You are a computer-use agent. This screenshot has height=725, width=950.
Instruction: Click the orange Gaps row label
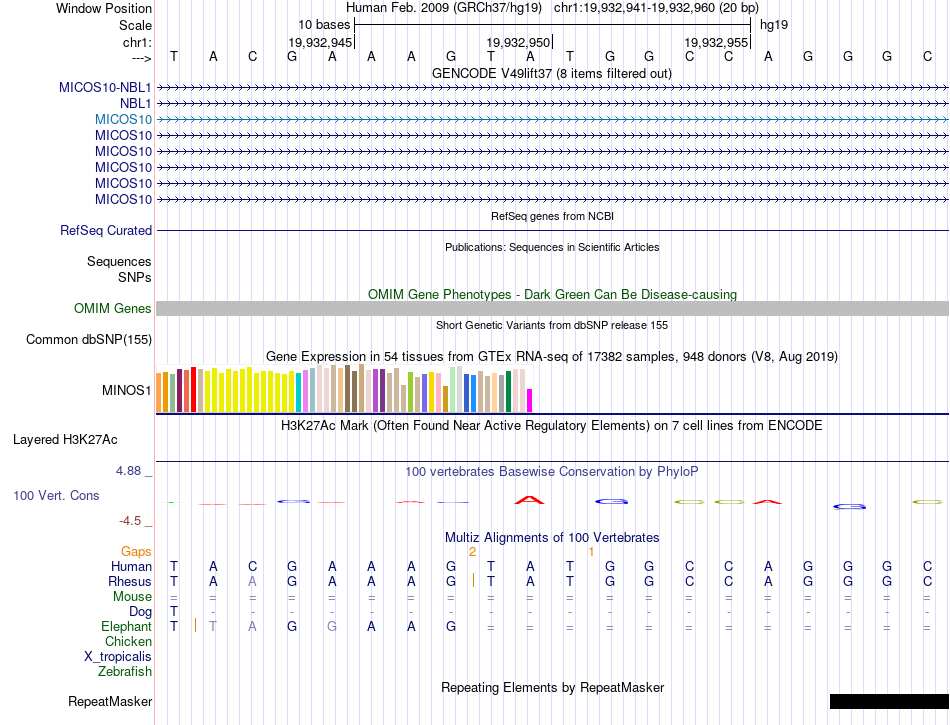pyautogui.click(x=136, y=551)
